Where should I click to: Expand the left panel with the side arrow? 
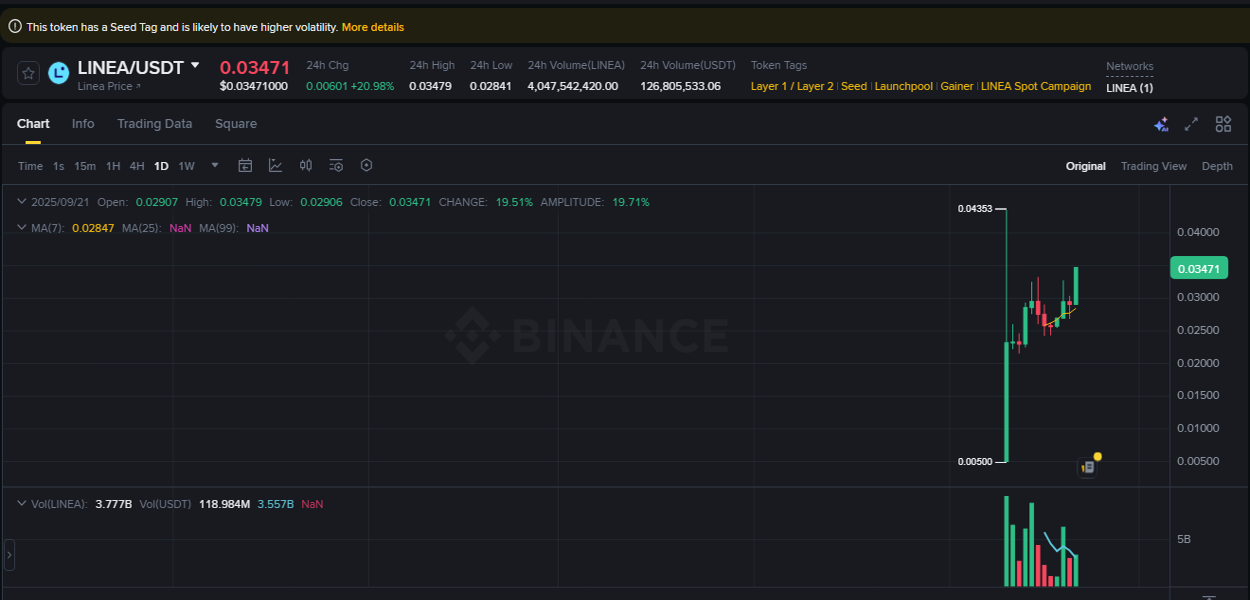click(9, 555)
